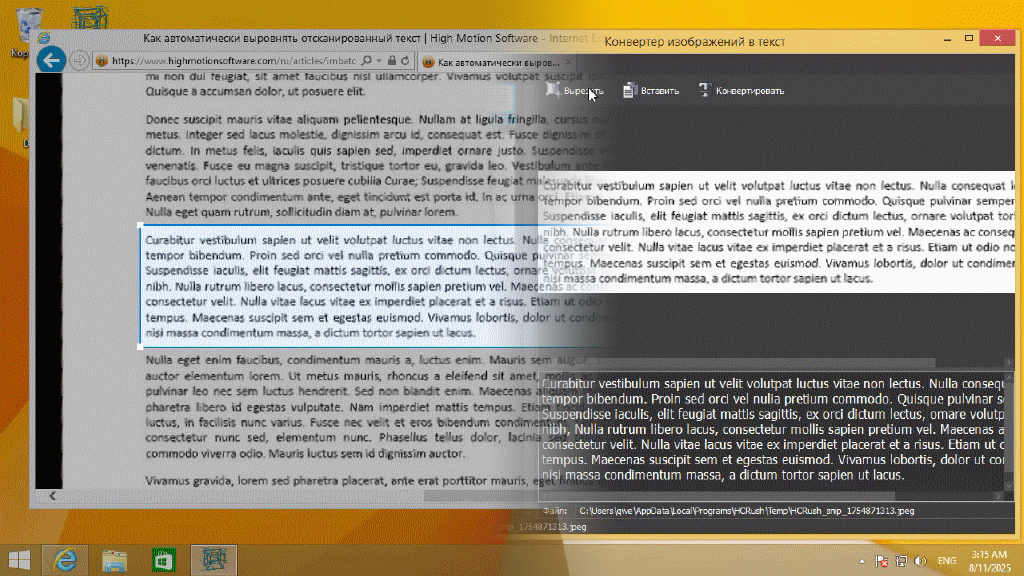The height and width of the screenshot is (576, 1024).
Task: Click the 'Файл:' label in converter
Action: click(x=554, y=511)
